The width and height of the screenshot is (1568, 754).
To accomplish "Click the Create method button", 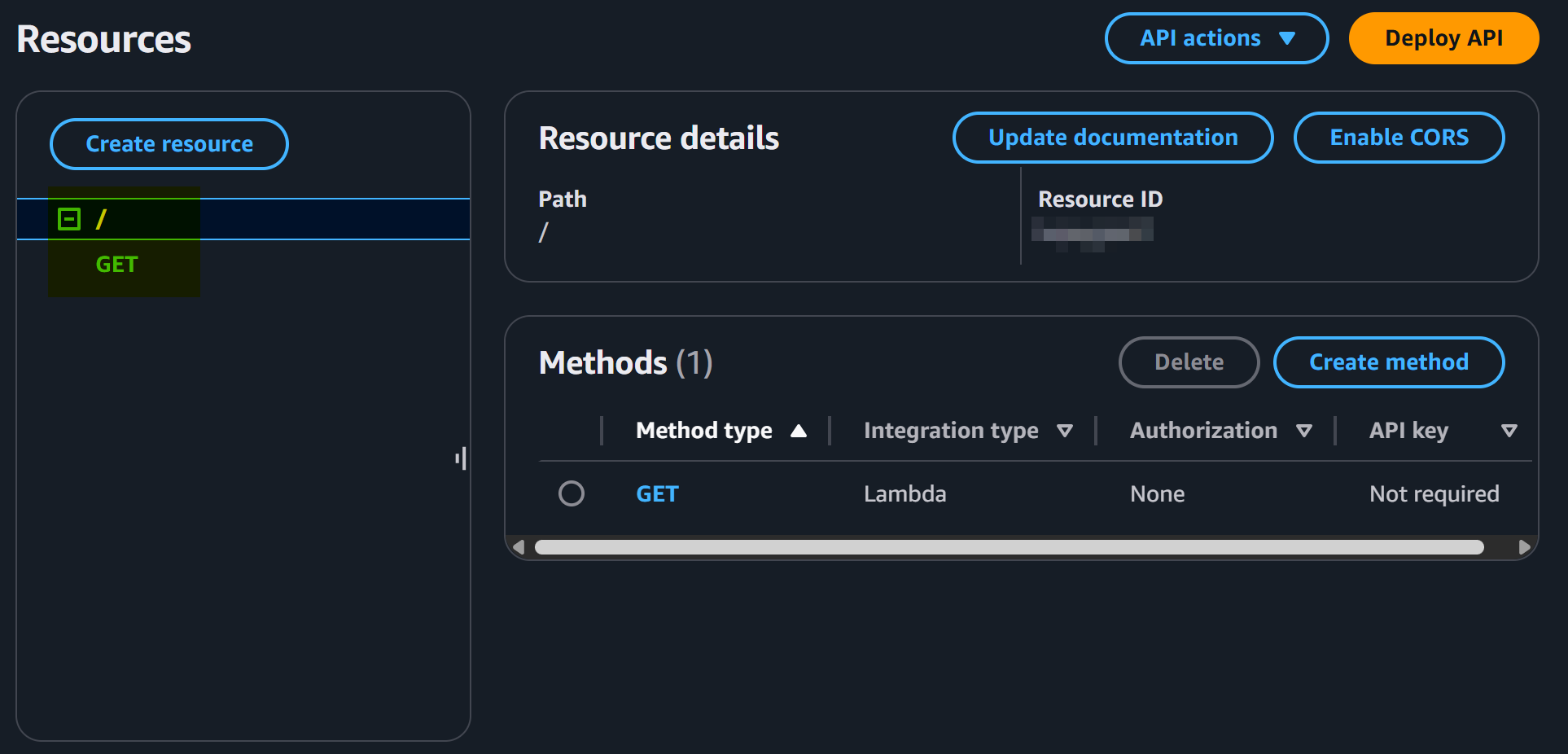I will point(1388,362).
